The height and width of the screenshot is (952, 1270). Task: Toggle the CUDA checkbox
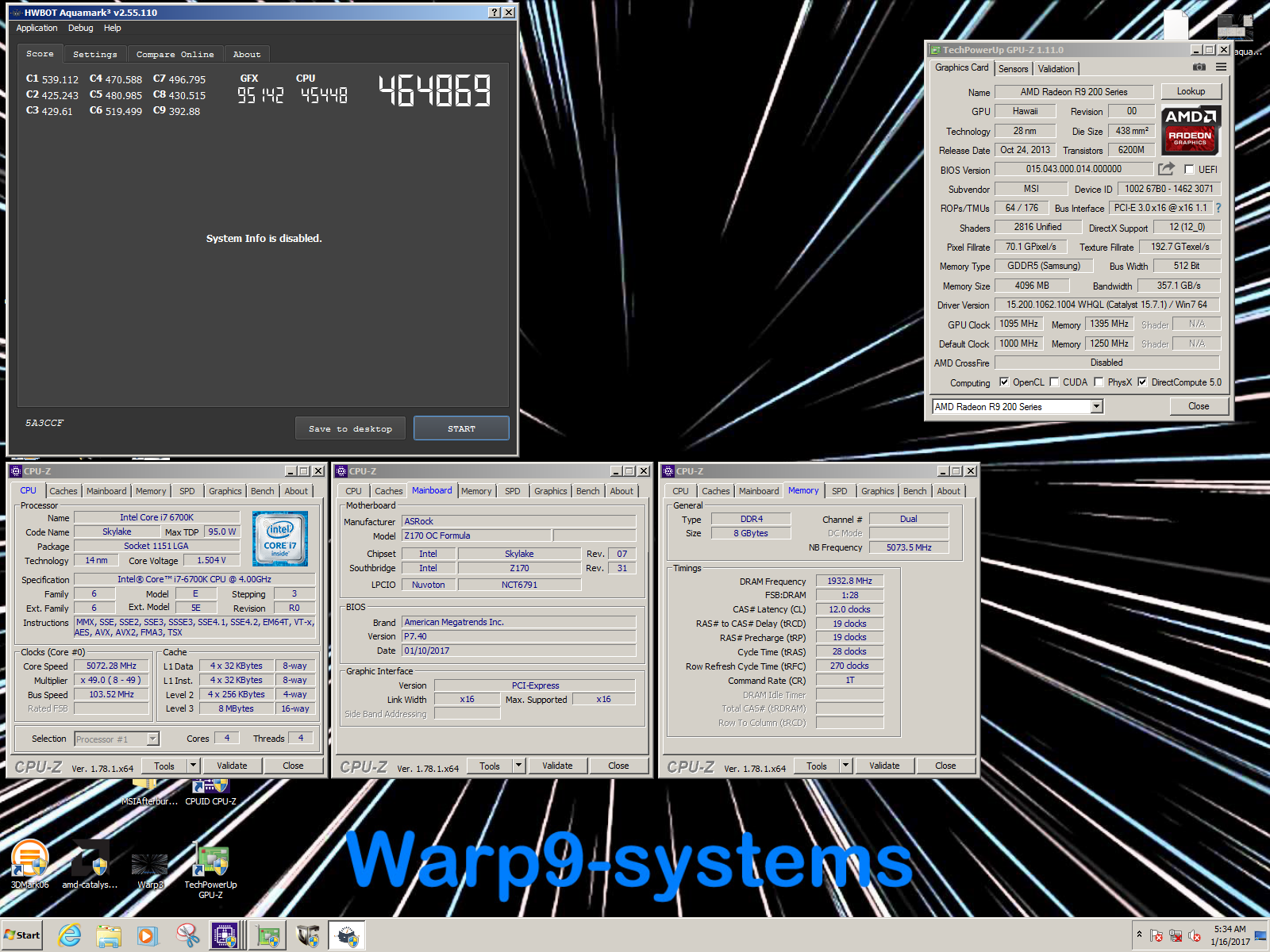[1054, 382]
